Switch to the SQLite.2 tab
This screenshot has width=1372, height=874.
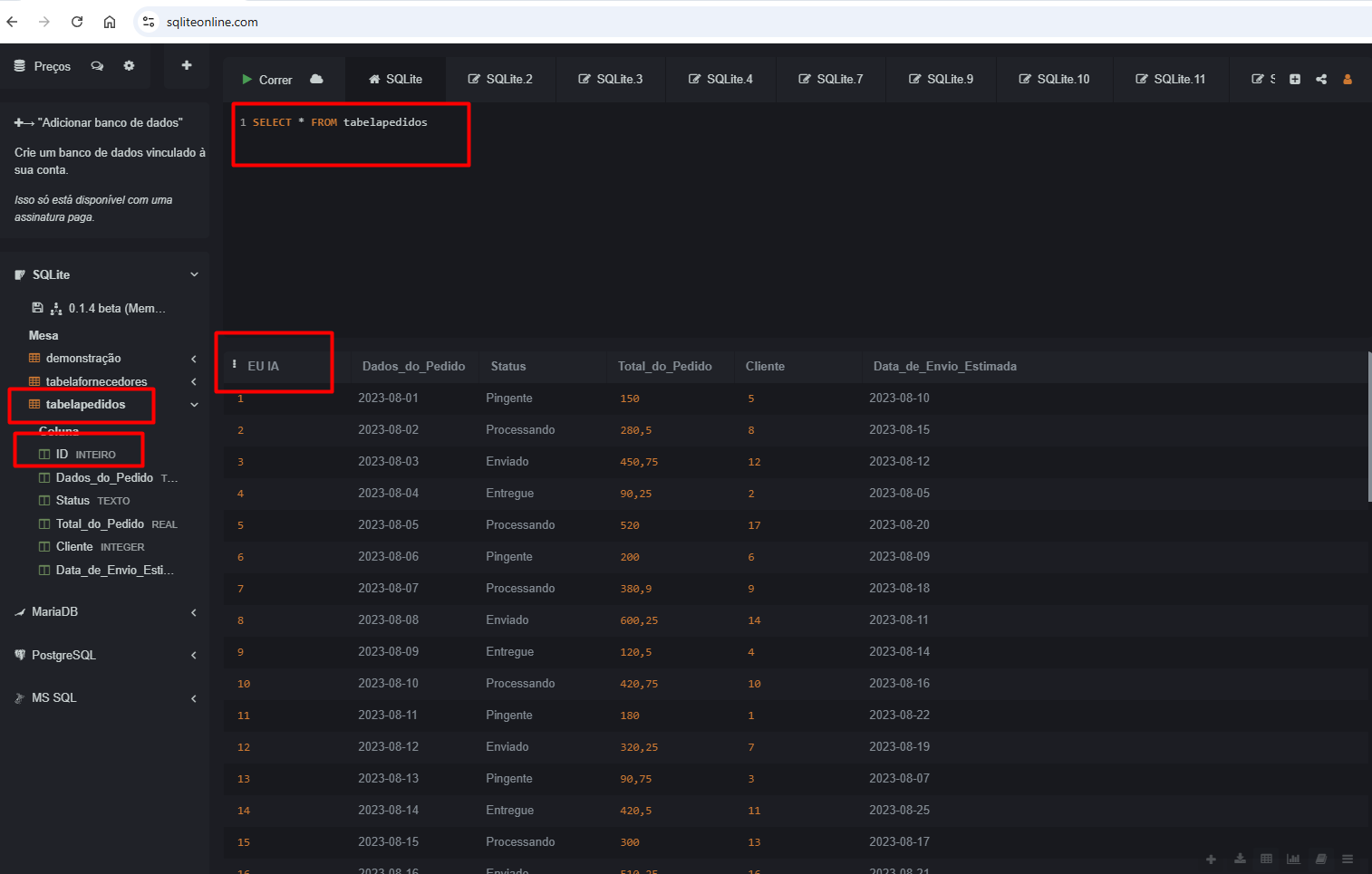tap(500, 80)
